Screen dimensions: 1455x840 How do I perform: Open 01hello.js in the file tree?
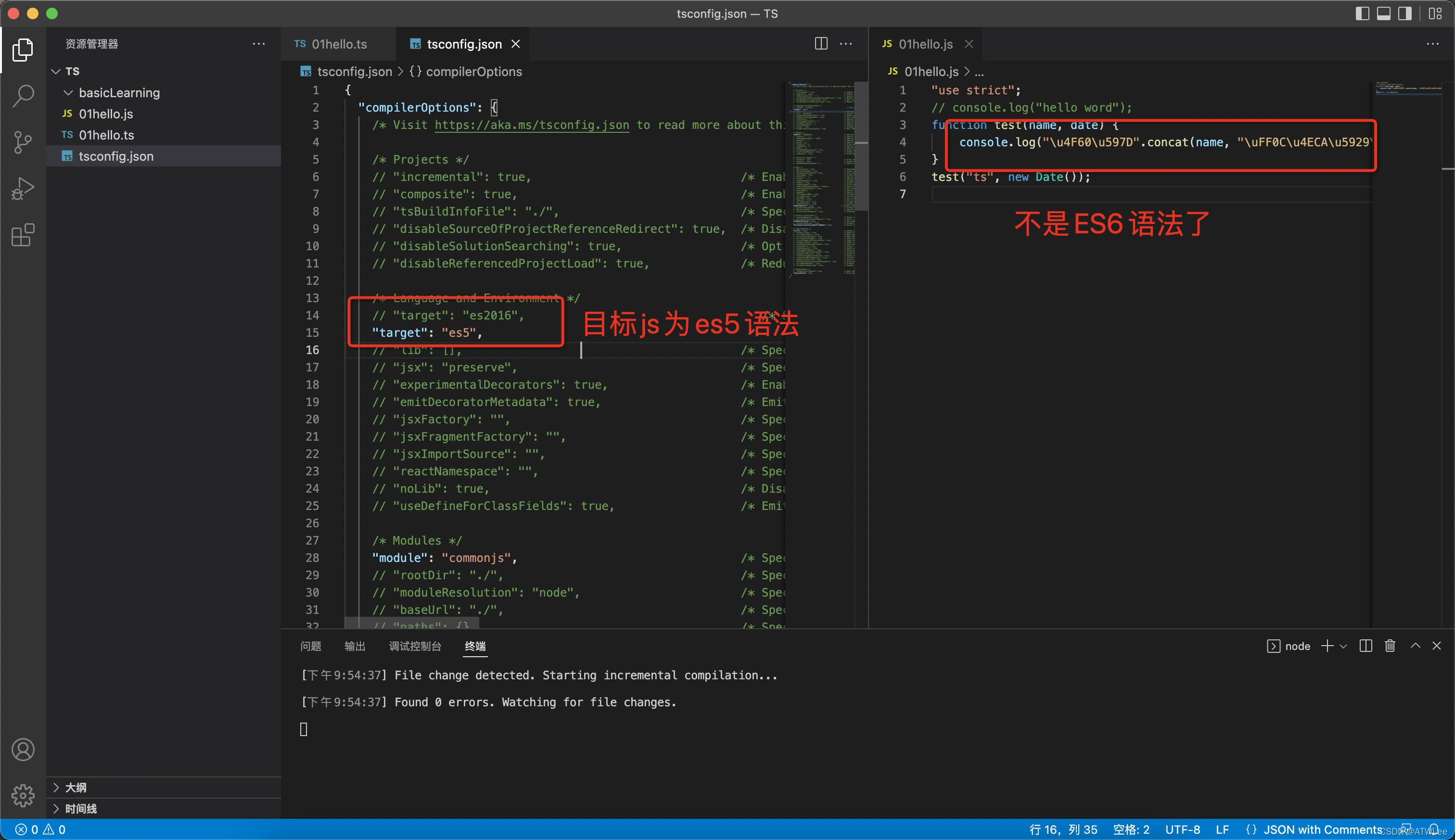pyautogui.click(x=163, y=114)
